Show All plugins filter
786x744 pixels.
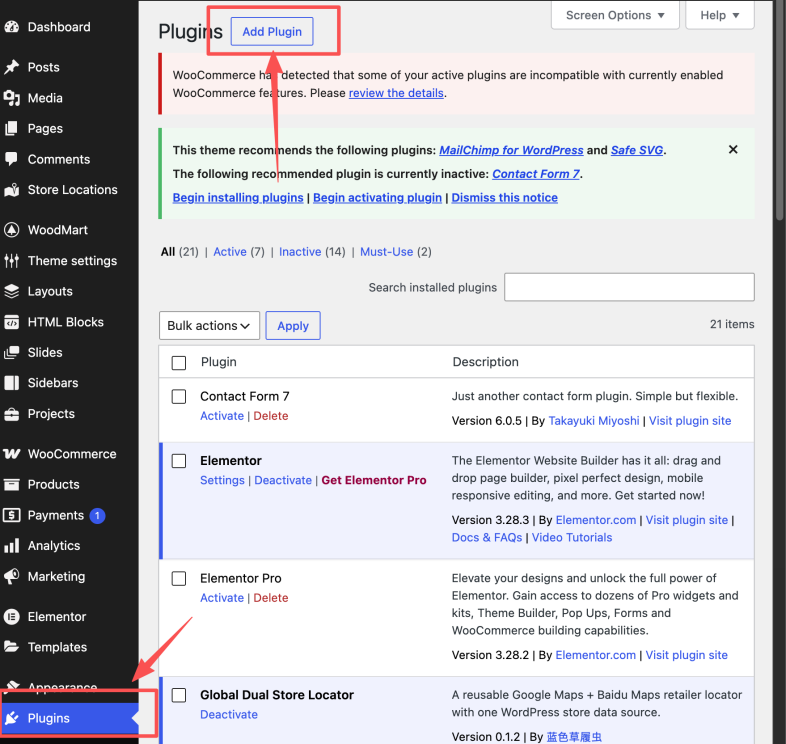point(168,252)
